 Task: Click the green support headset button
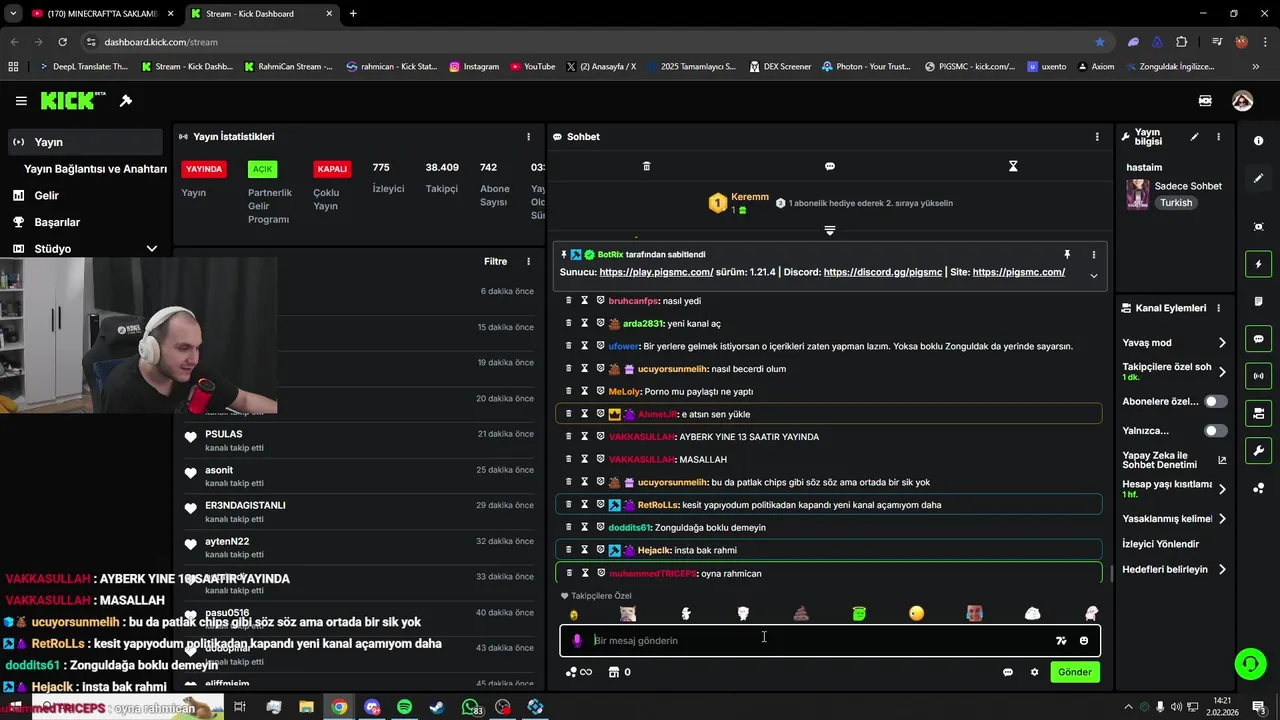coord(1249,663)
